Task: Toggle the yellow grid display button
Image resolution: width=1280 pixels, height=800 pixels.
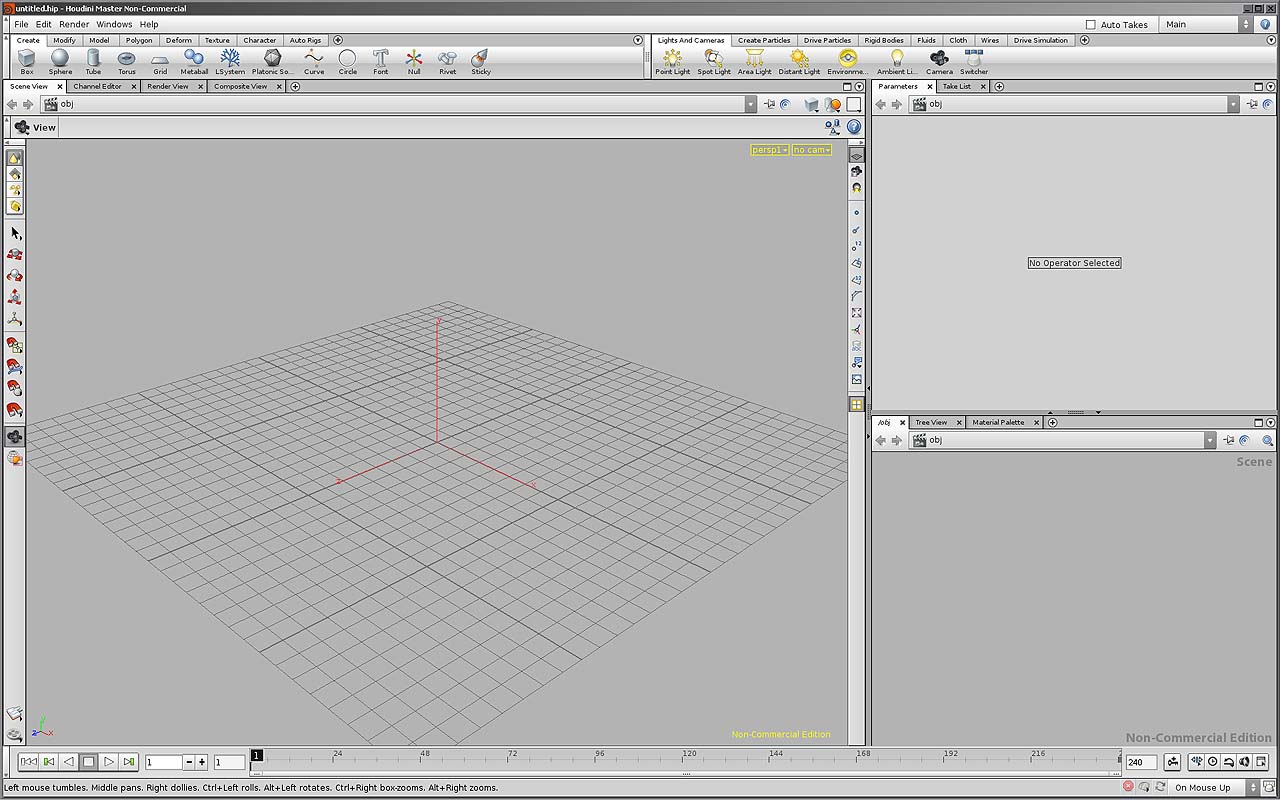Action: (857, 404)
